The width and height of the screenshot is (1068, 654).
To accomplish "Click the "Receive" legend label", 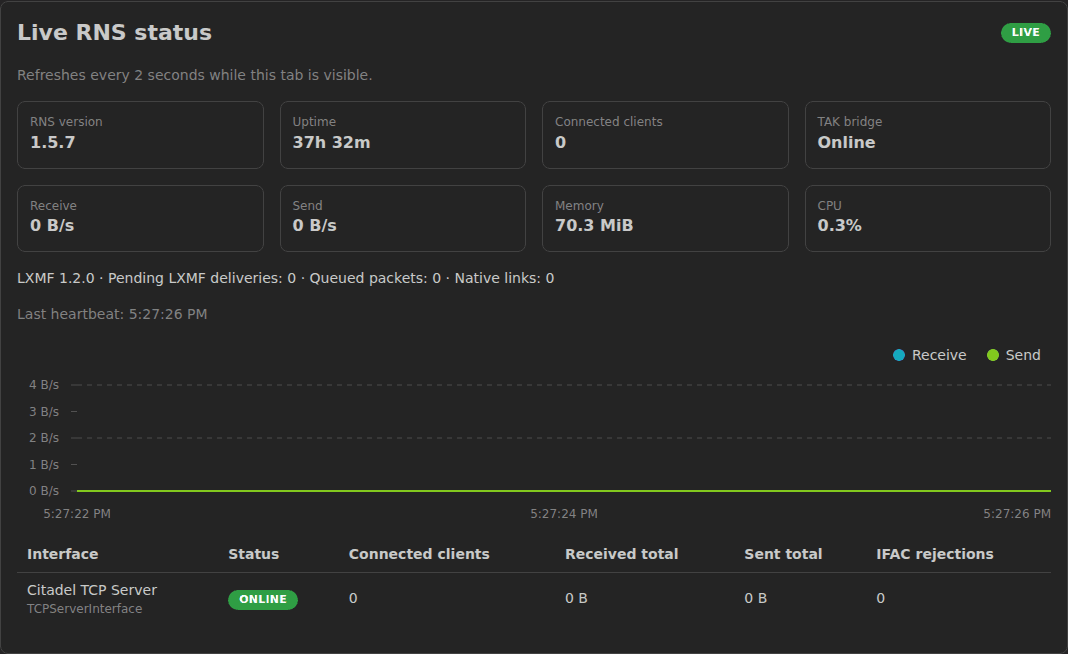I will pos(939,355).
